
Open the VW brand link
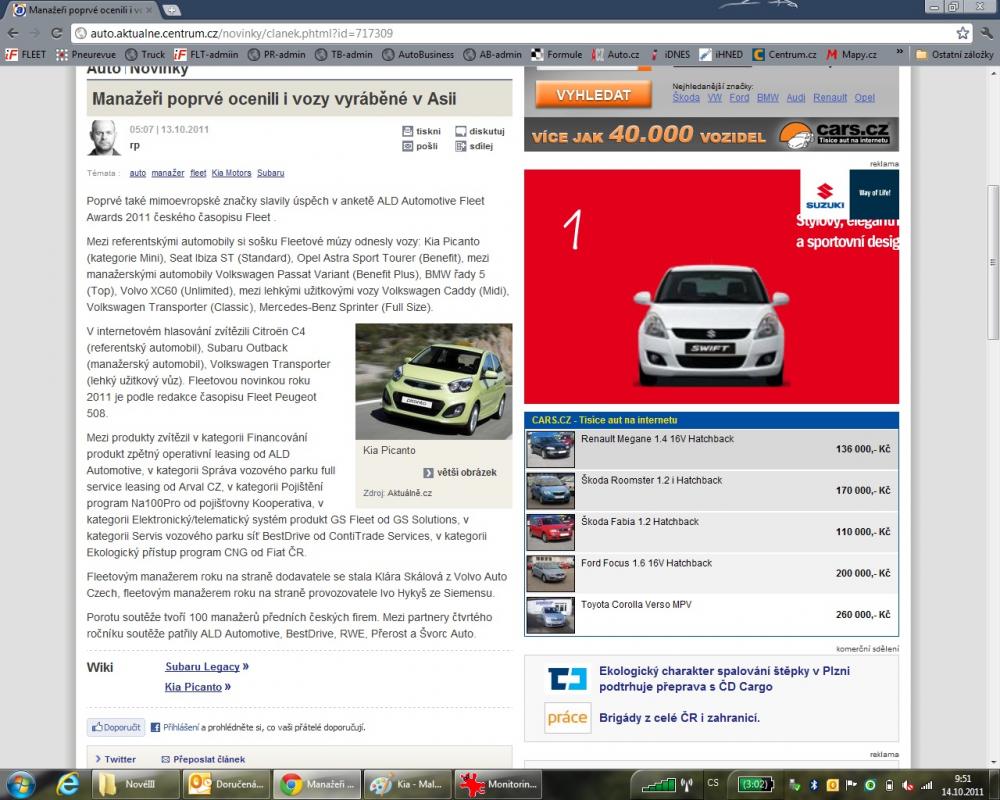click(714, 98)
